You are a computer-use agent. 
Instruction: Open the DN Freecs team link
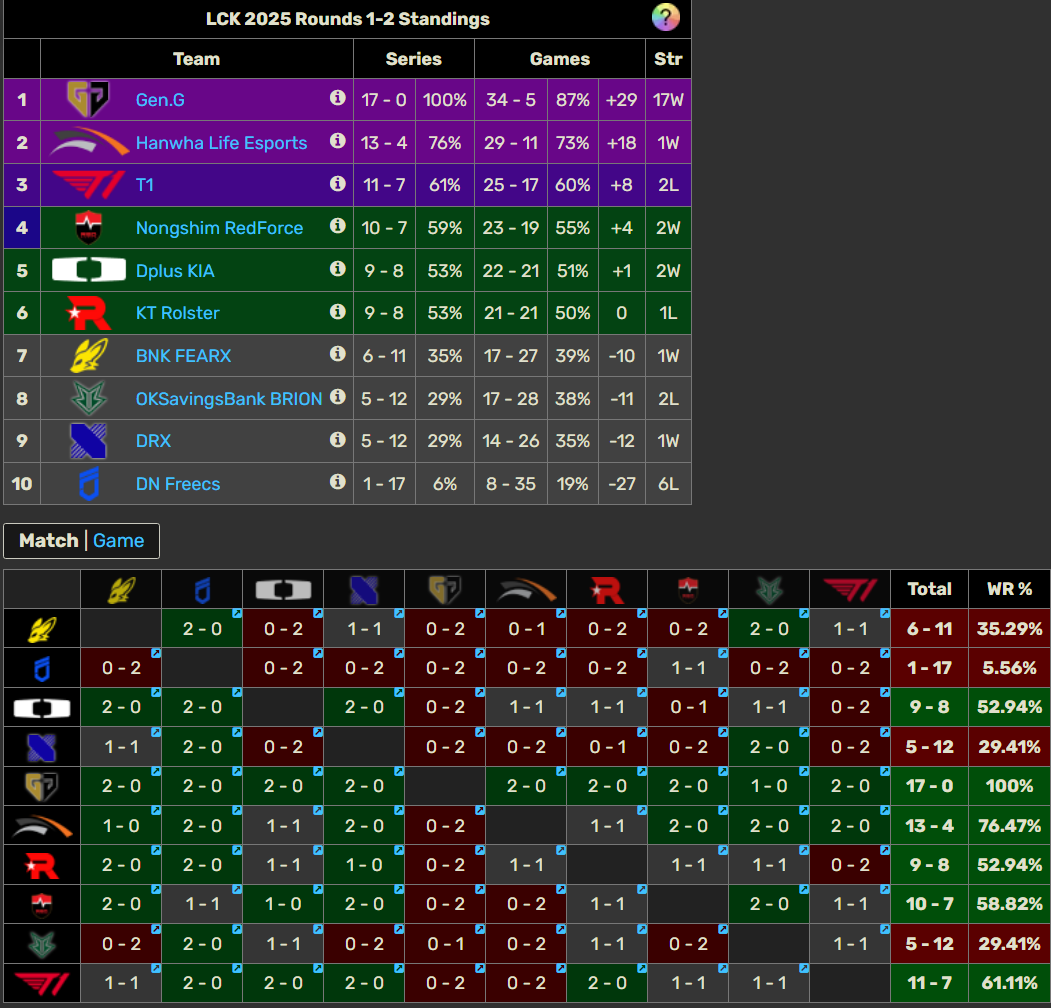pos(178,484)
